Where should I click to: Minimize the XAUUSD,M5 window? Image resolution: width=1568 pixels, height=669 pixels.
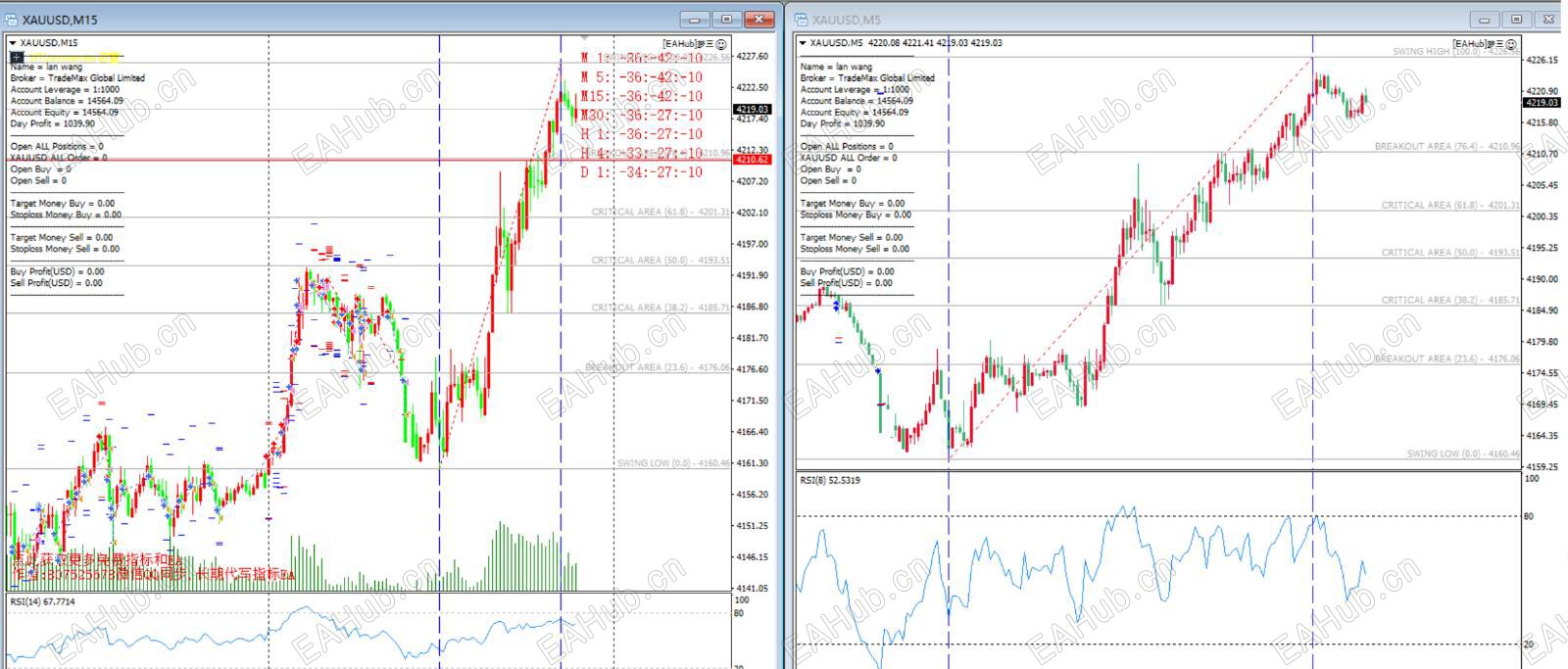(1484, 20)
